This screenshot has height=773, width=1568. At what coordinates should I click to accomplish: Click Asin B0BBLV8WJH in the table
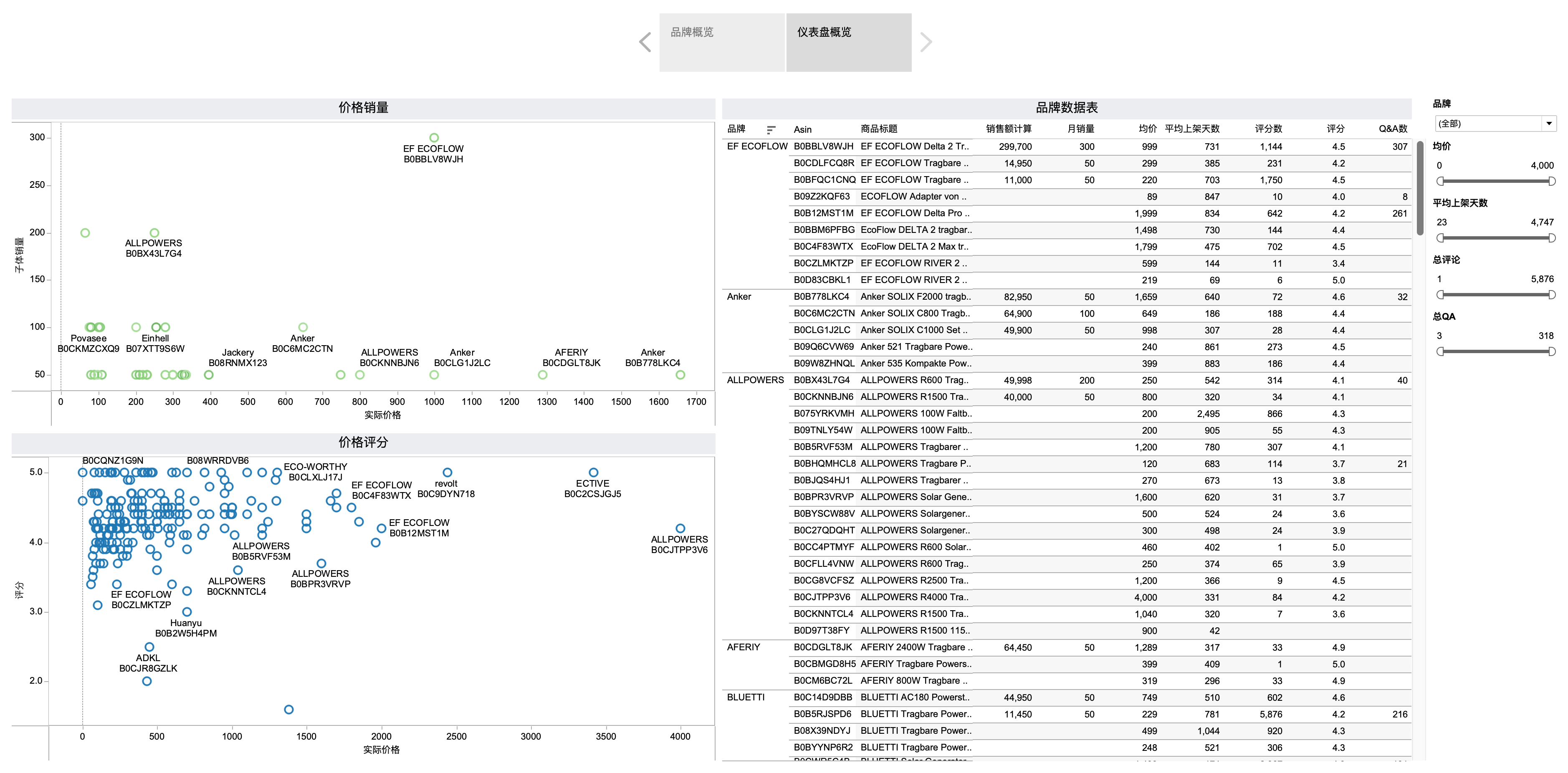(824, 146)
